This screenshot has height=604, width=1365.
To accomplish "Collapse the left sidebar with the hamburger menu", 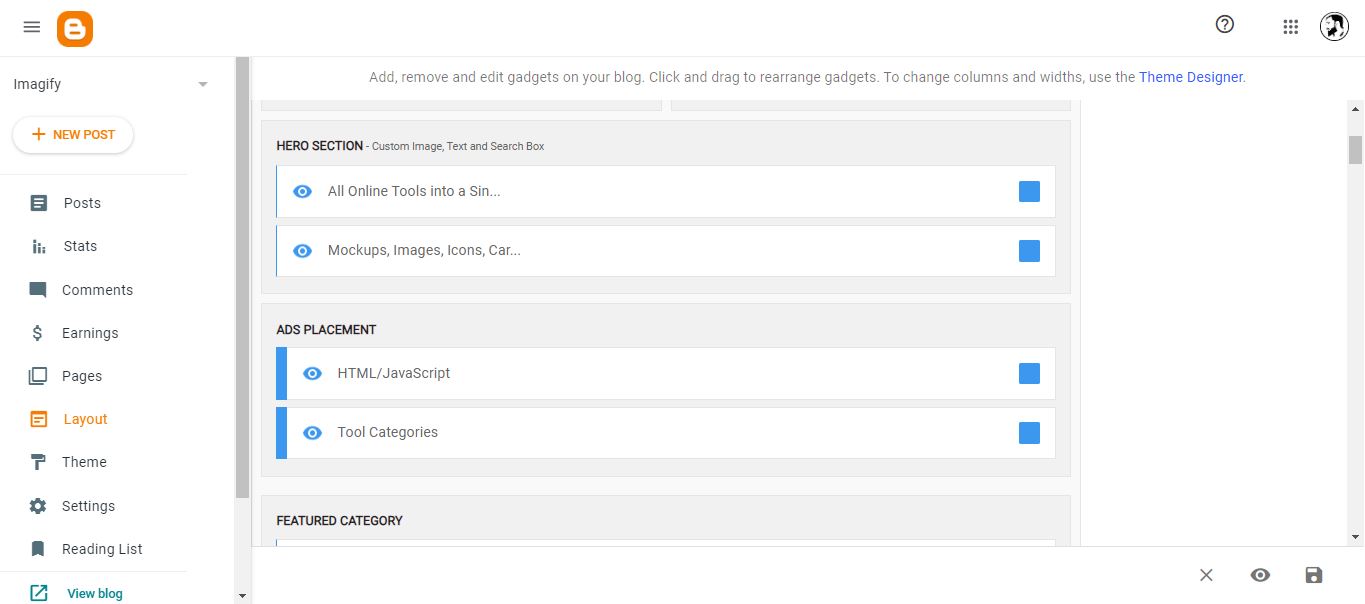I will coord(31,28).
